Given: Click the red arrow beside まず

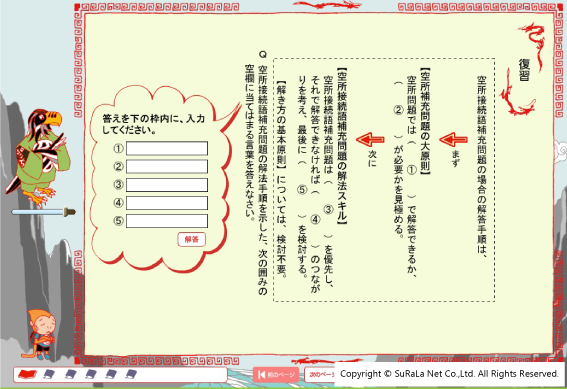Looking at the screenshot, I should point(453,140).
